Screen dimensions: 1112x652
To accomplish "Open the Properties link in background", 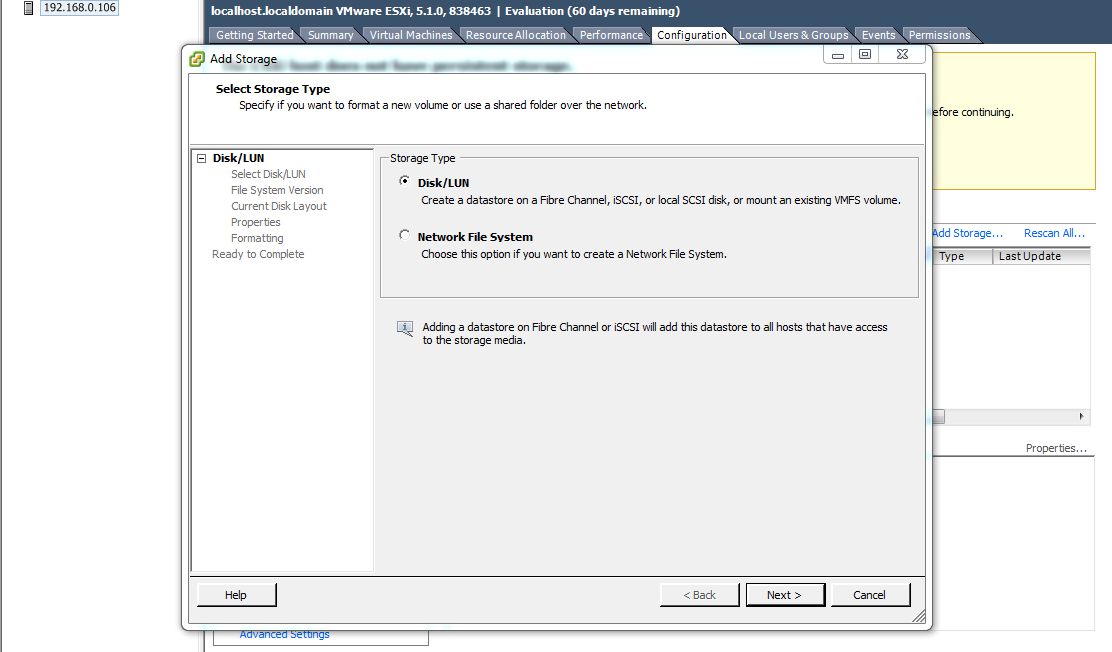I will coord(1056,448).
